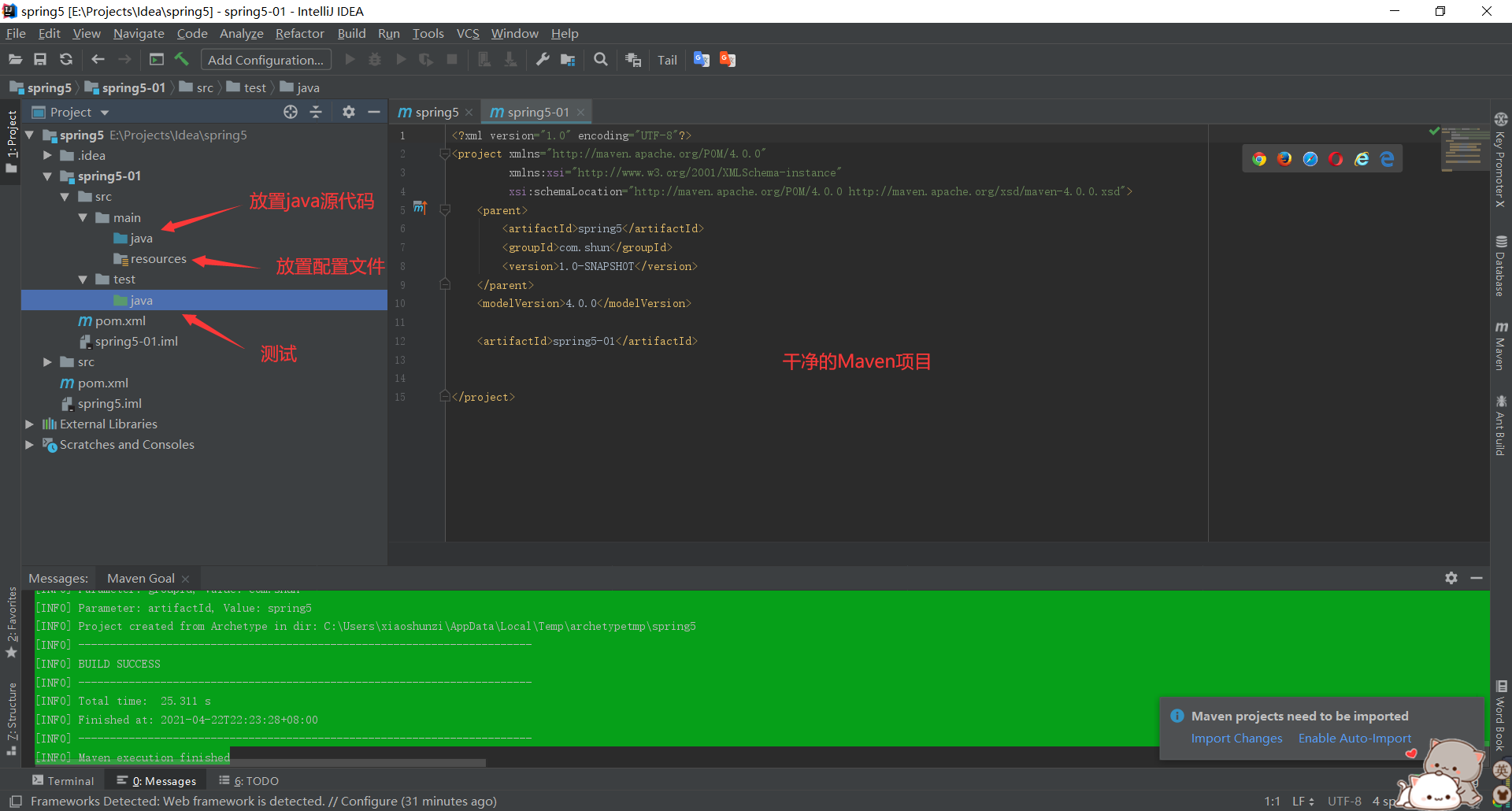Click the red Translate icon in toolbar
The image size is (1512, 811).
728,60
